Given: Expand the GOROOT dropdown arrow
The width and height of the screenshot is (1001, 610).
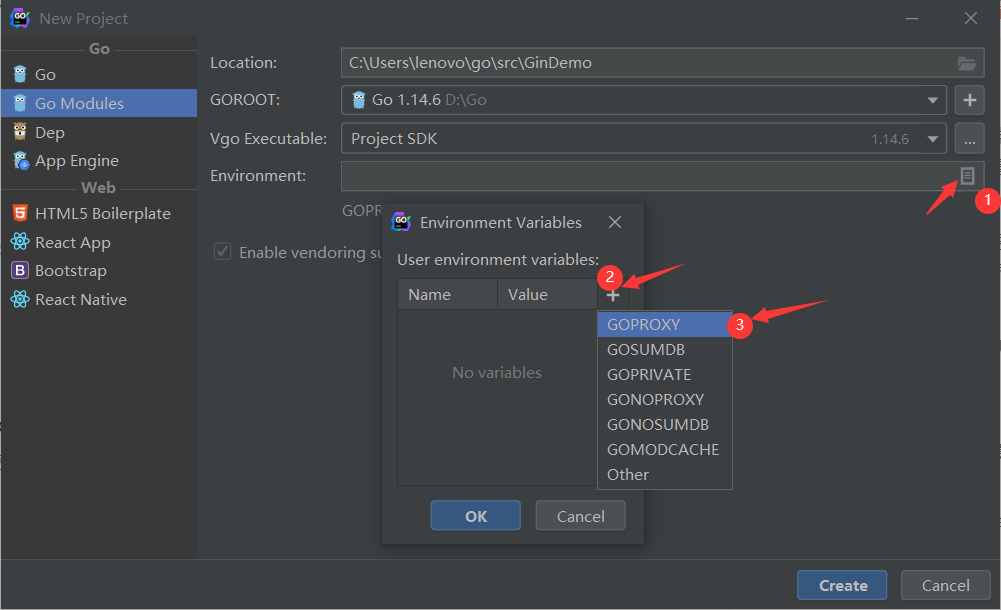Looking at the screenshot, I should pyautogui.click(x=932, y=100).
